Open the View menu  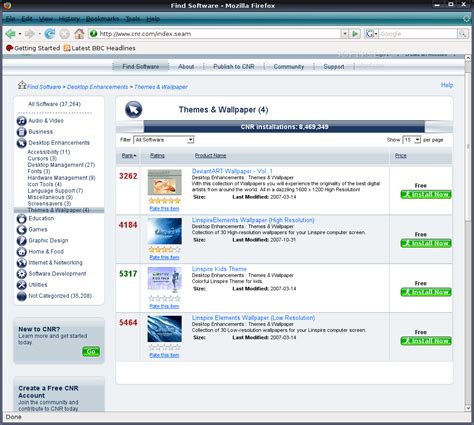coord(46,19)
